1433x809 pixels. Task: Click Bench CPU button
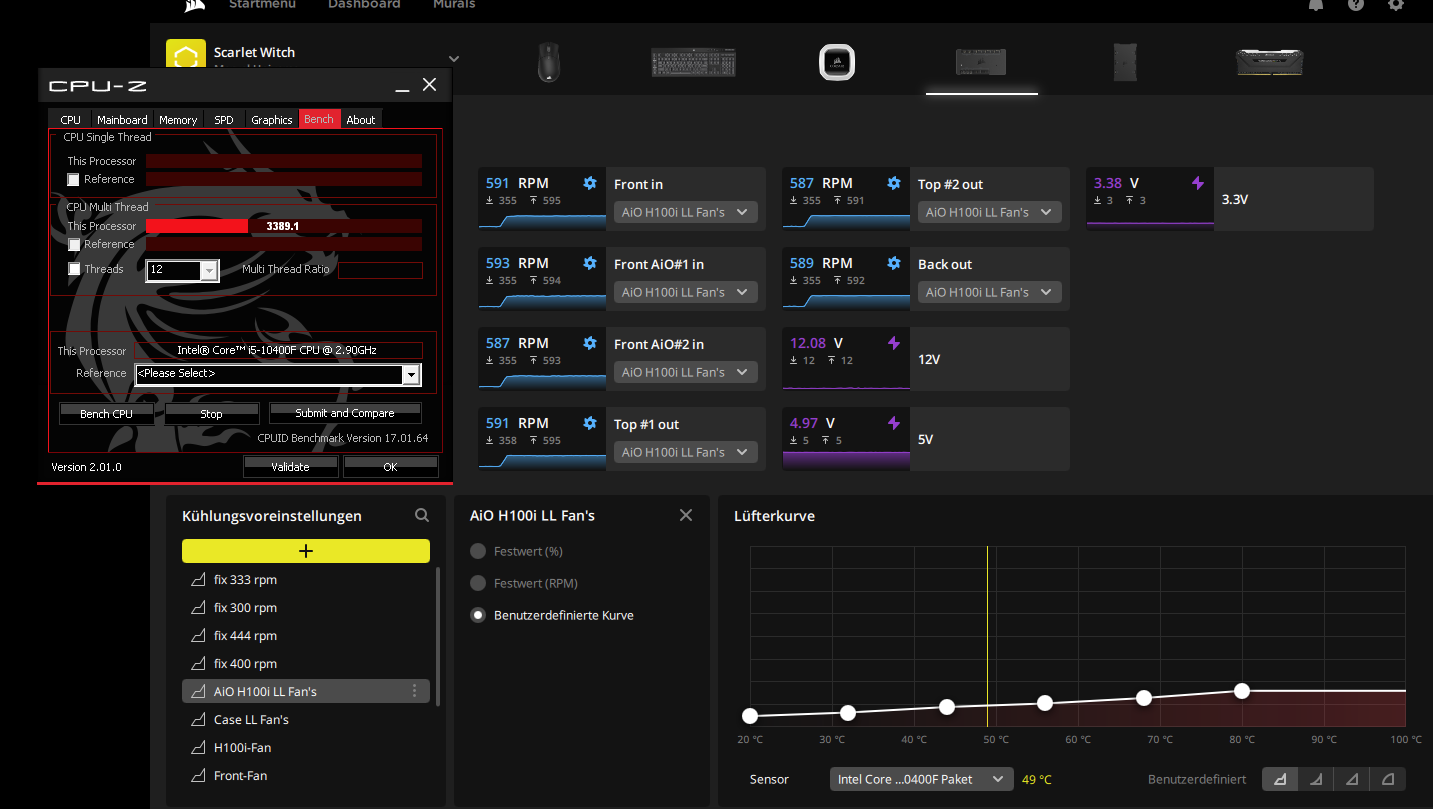pyautogui.click(x=106, y=413)
